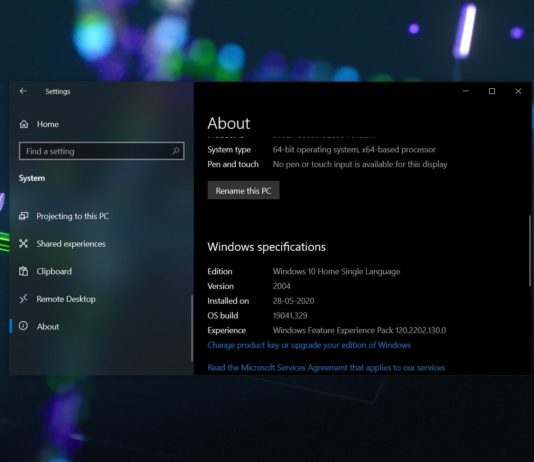Focus the Find a setting search box
The height and width of the screenshot is (462, 534).
point(101,151)
